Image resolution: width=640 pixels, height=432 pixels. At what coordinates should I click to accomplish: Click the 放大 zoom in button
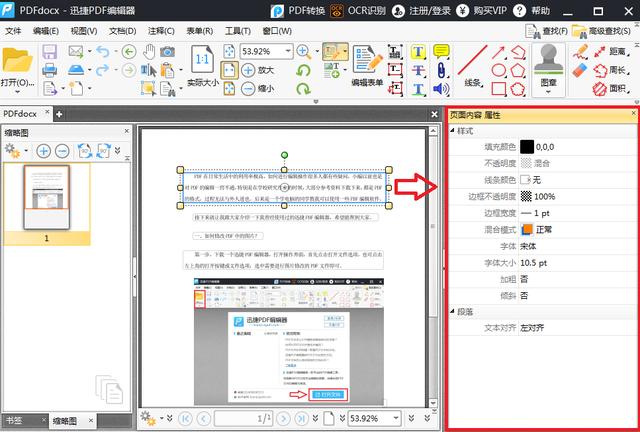[x=257, y=70]
